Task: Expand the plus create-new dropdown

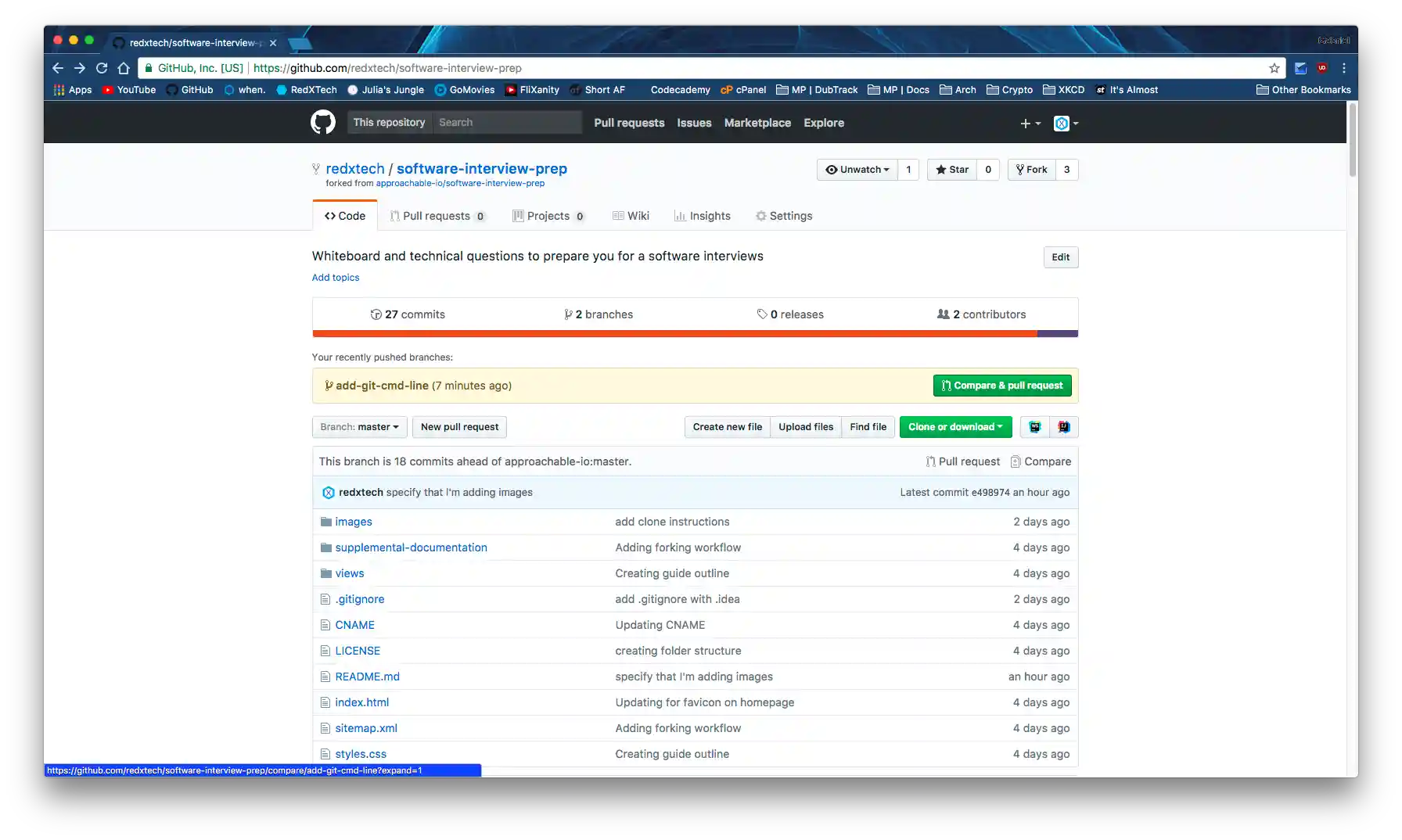Action: click(1030, 124)
